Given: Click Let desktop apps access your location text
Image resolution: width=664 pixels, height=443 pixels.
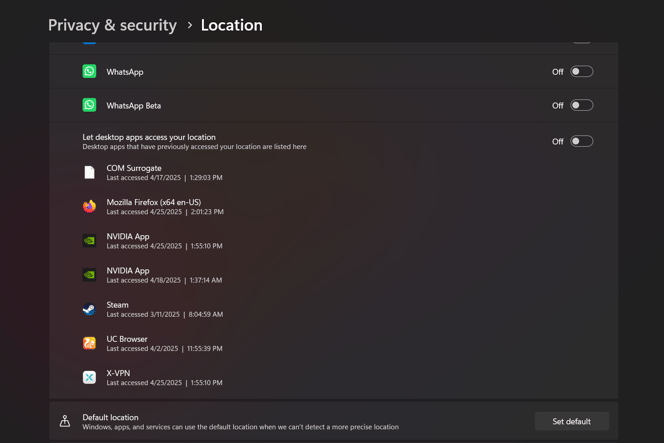Looking at the screenshot, I should point(149,137).
